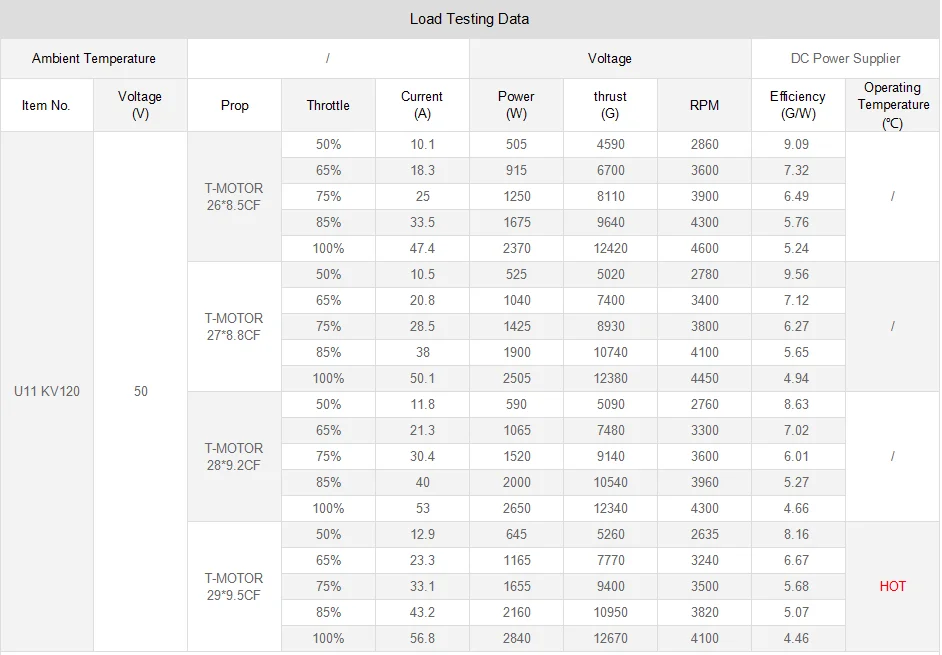This screenshot has height=655, width=942.
Task: Select the Throttle column header
Action: pyautogui.click(x=328, y=105)
